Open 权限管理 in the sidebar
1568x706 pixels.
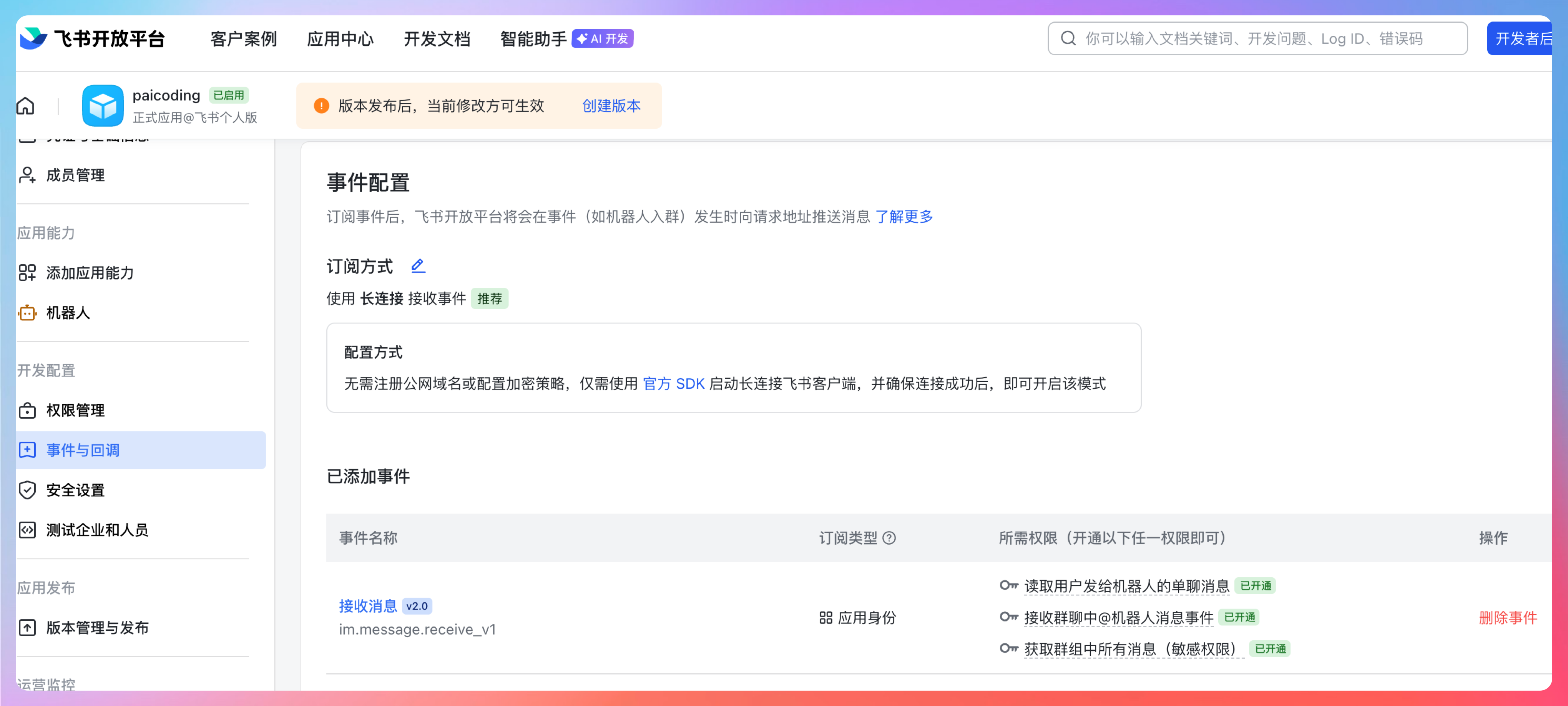(75, 410)
